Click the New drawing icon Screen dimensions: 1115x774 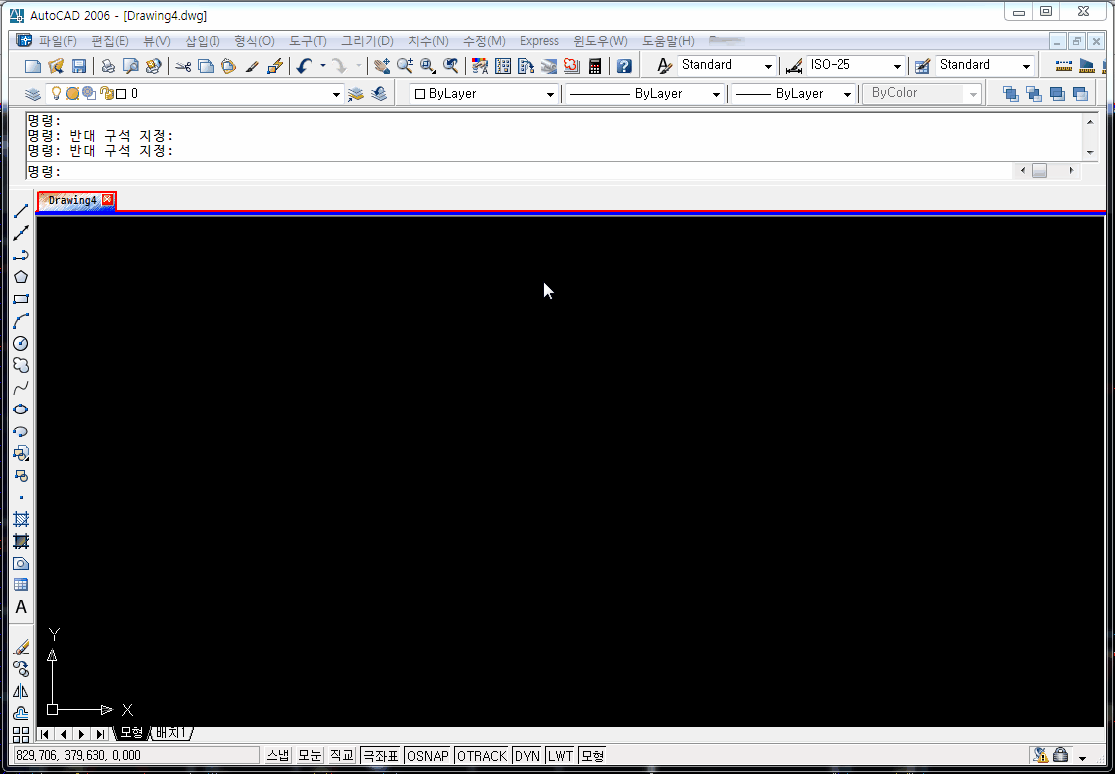pyautogui.click(x=33, y=66)
